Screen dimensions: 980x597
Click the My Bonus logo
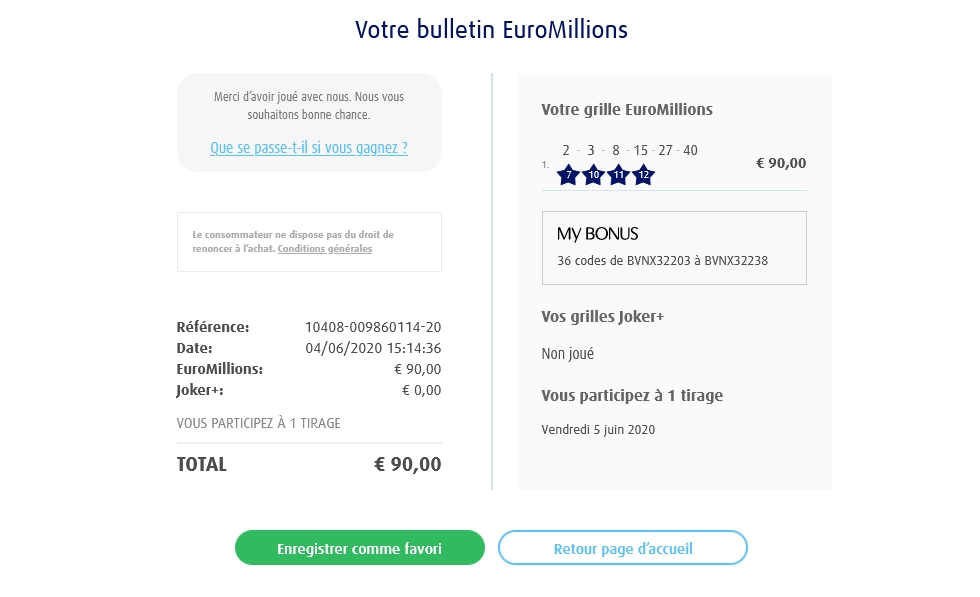pyautogui.click(x=597, y=234)
